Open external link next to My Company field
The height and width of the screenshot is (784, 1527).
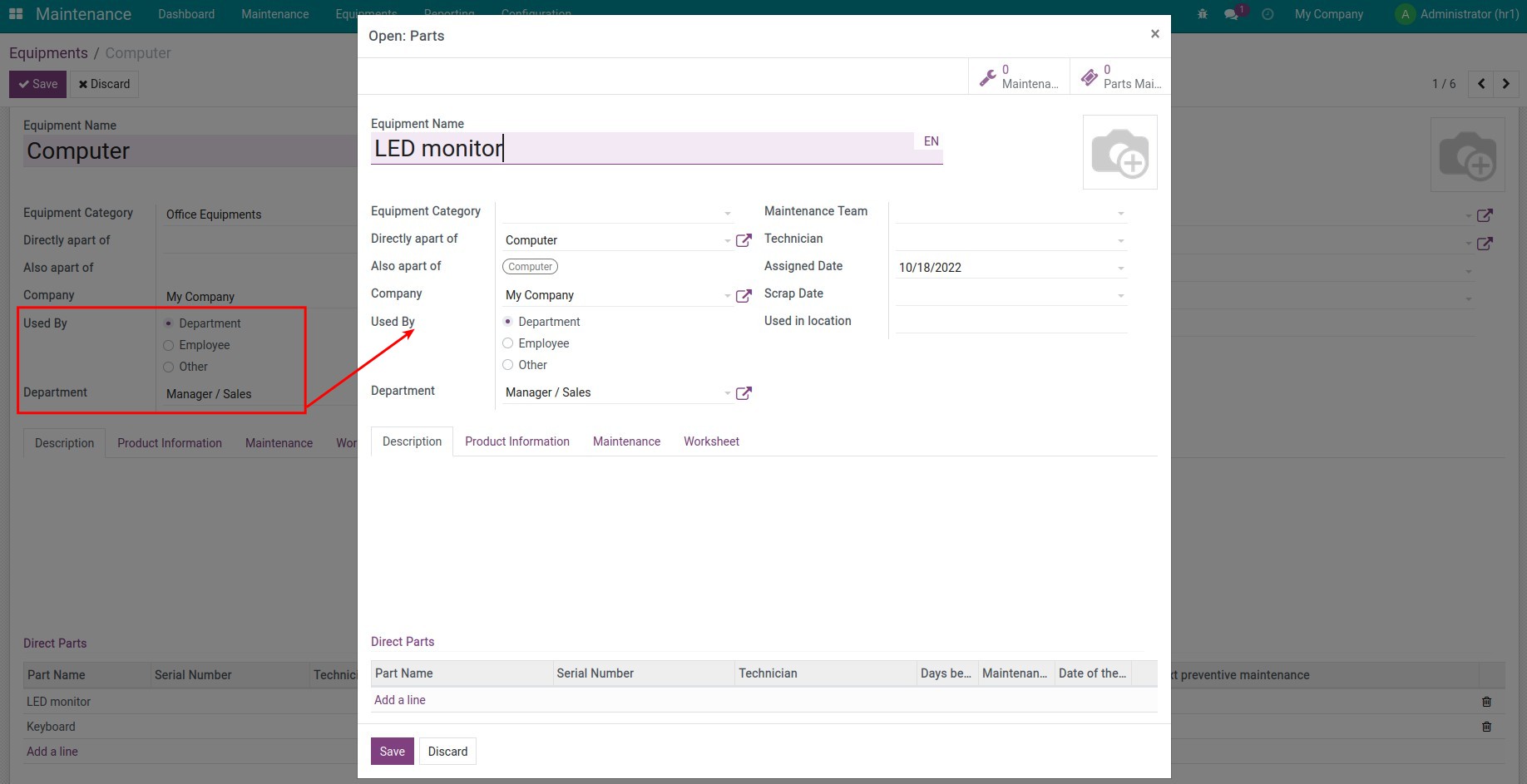(x=744, y=296)
